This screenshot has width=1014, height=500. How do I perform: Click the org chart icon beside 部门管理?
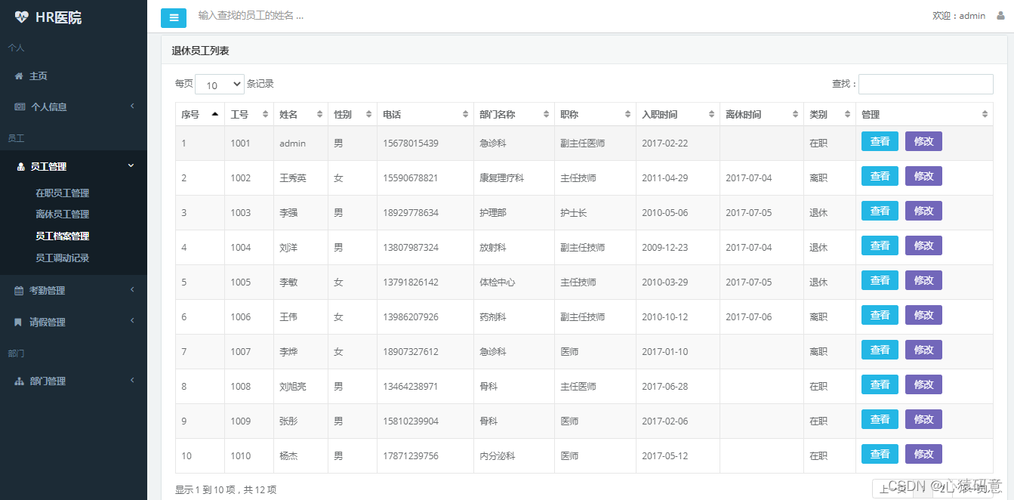pyautogui.click(x=19, y=382)
